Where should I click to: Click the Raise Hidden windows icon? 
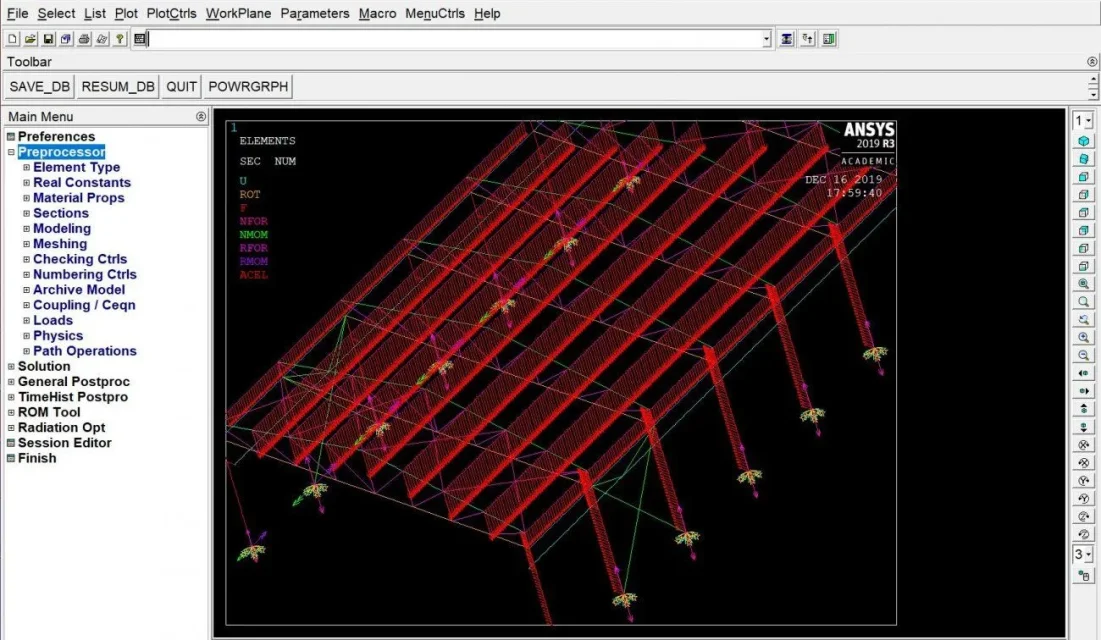(x=786, y=39)
